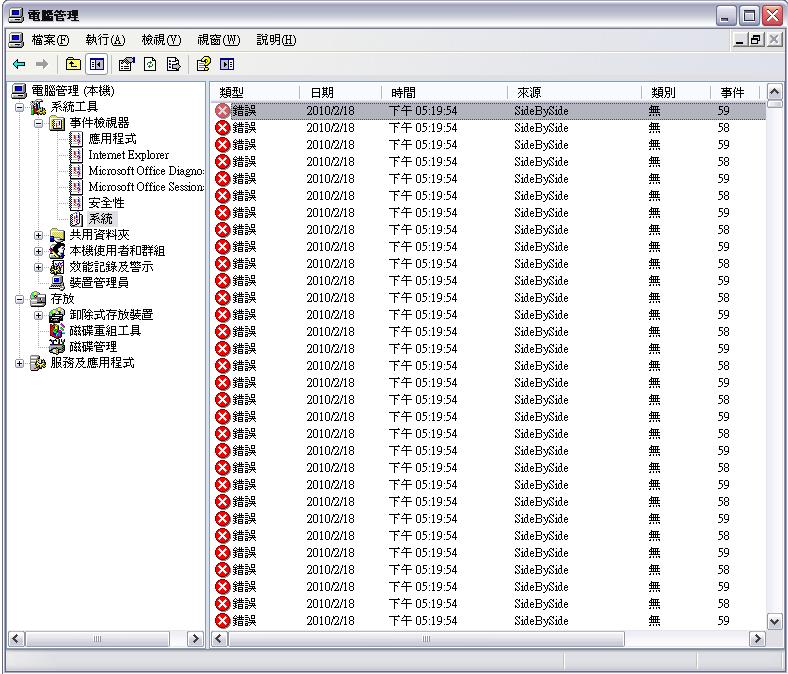Viewport: 788px width, 674px height.
Task: Select 磁碟管理 under 存放
Action: point(92,347)
